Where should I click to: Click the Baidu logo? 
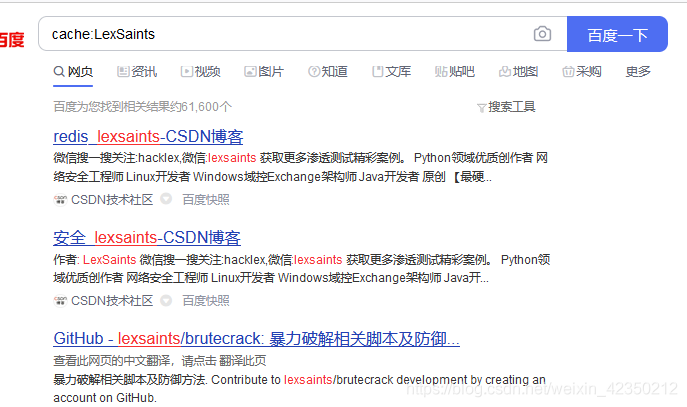coord(11,39)
